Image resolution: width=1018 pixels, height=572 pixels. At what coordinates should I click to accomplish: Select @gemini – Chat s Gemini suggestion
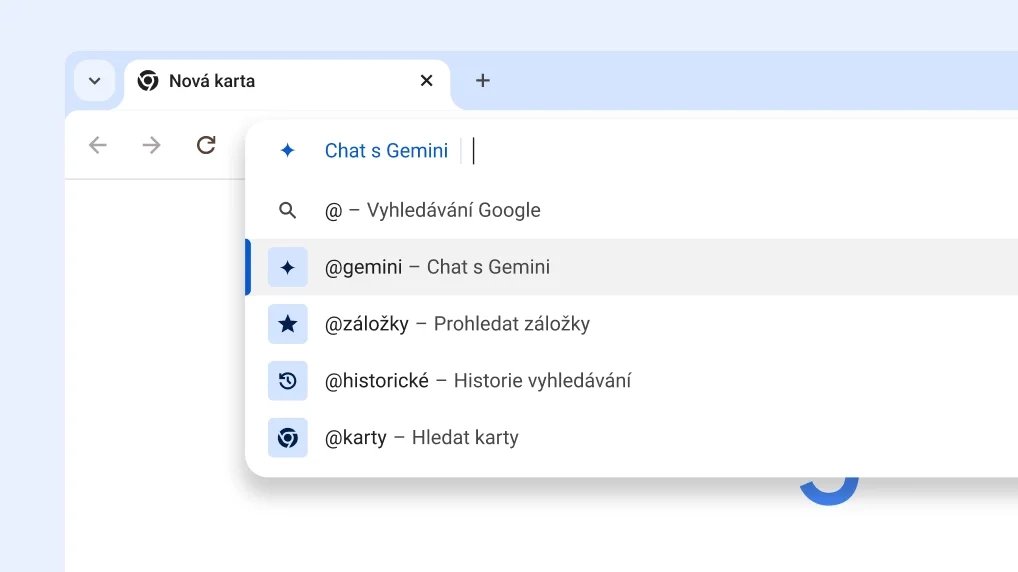438,267
